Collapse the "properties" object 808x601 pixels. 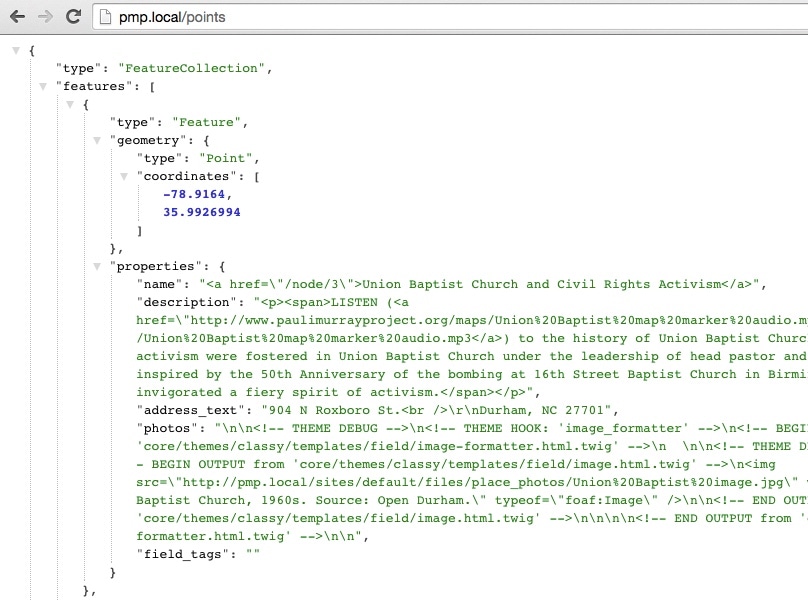tap(97, 266)
